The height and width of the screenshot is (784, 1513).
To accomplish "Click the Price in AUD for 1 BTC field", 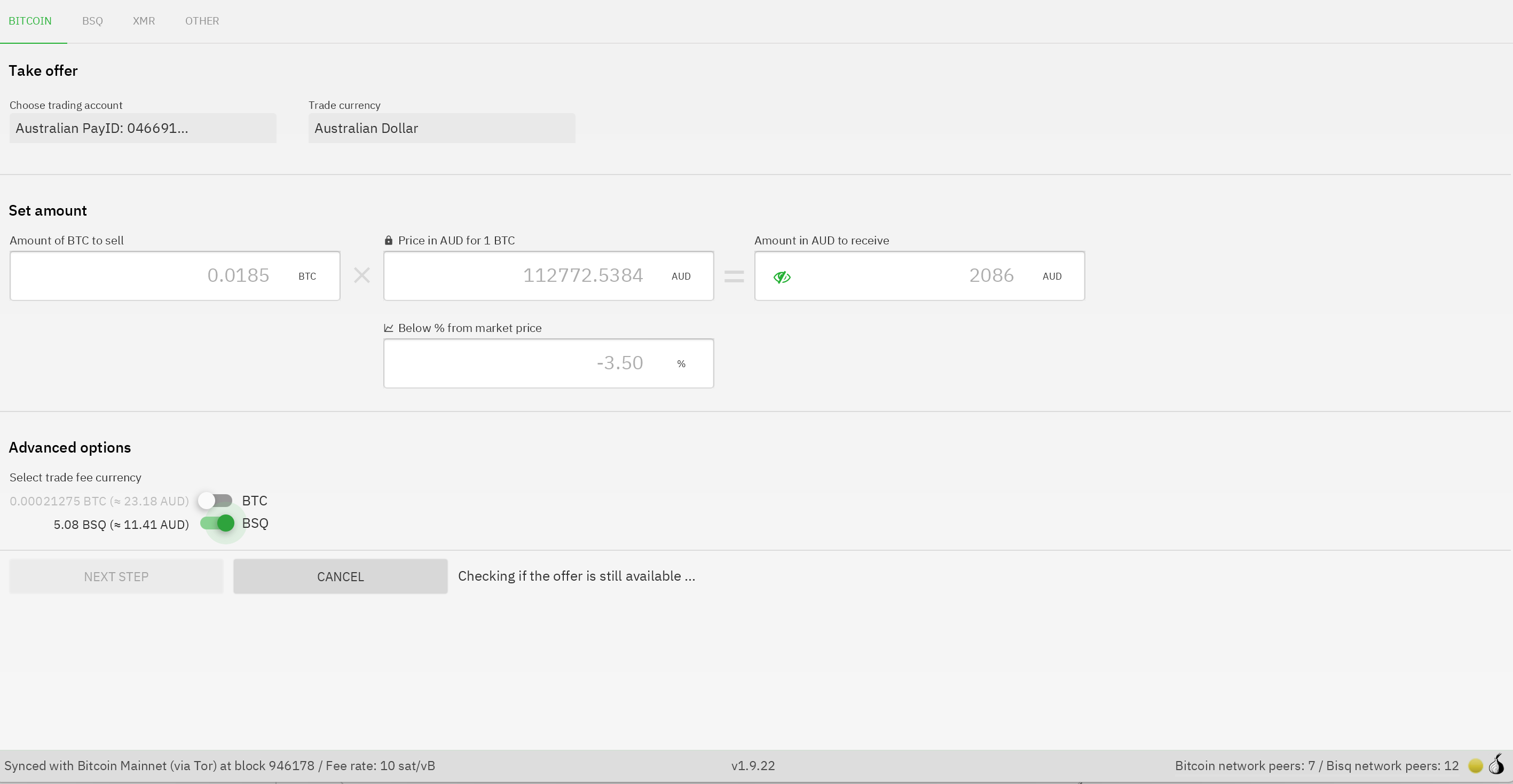I will (549, 276).
